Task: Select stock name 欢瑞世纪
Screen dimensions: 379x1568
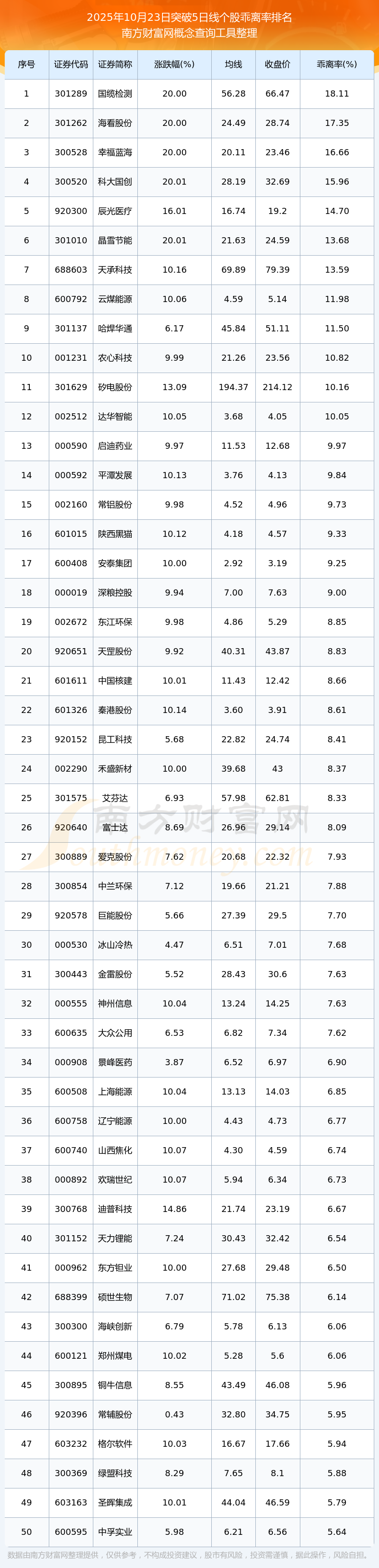Action: coord(115,1179)
